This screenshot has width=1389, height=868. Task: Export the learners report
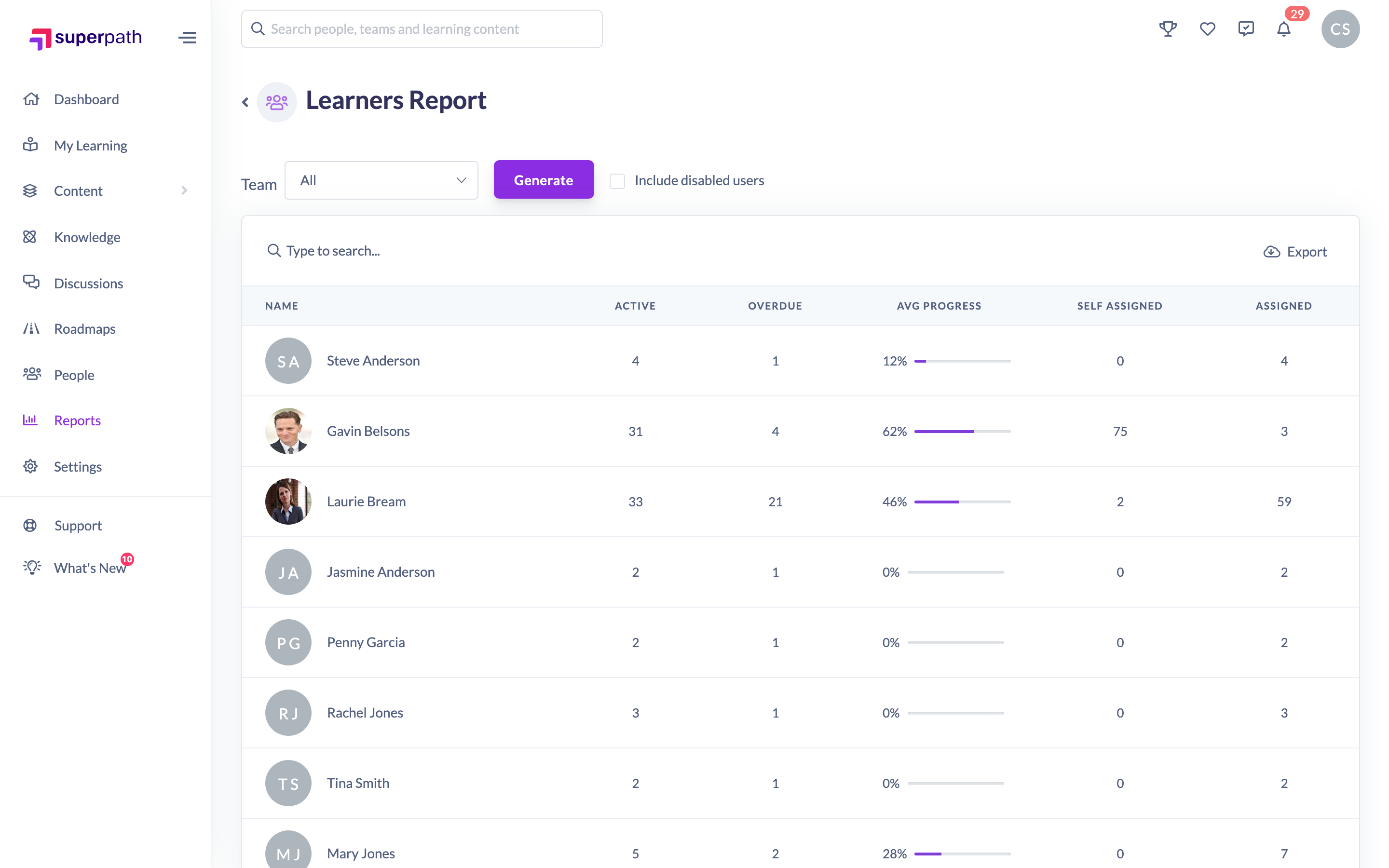point(1295,251)
